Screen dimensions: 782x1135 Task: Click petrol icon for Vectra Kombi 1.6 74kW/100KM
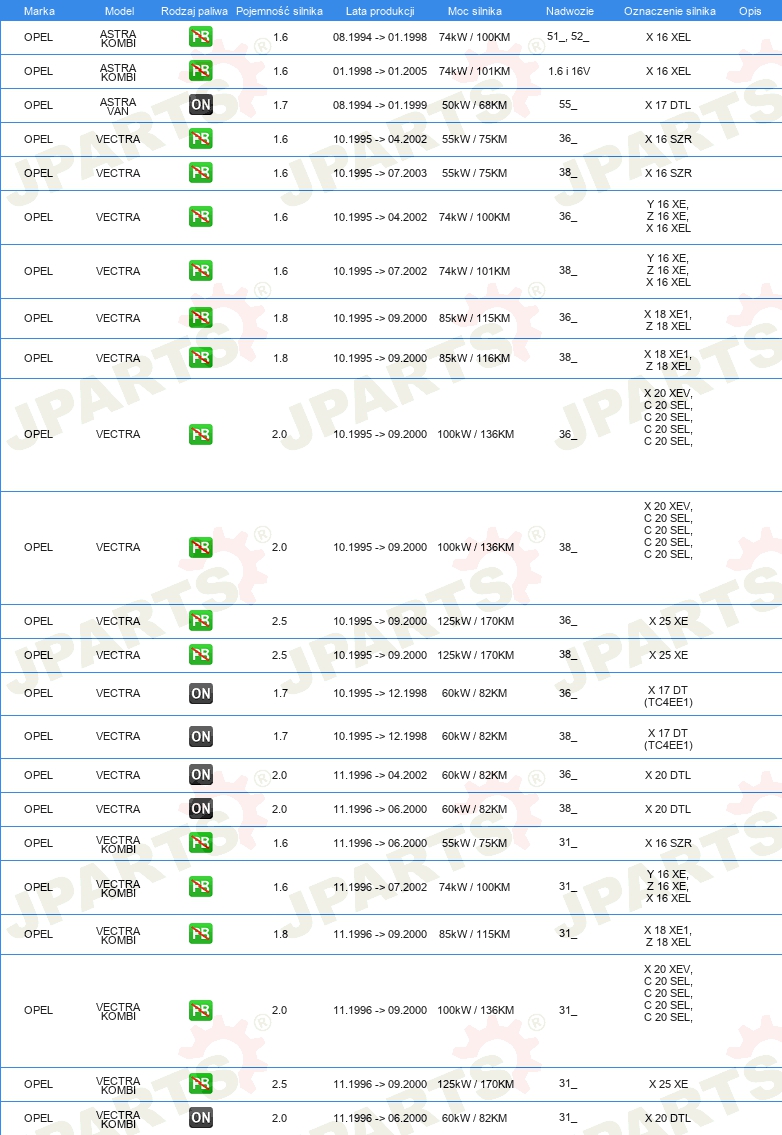tap(201, 887)
